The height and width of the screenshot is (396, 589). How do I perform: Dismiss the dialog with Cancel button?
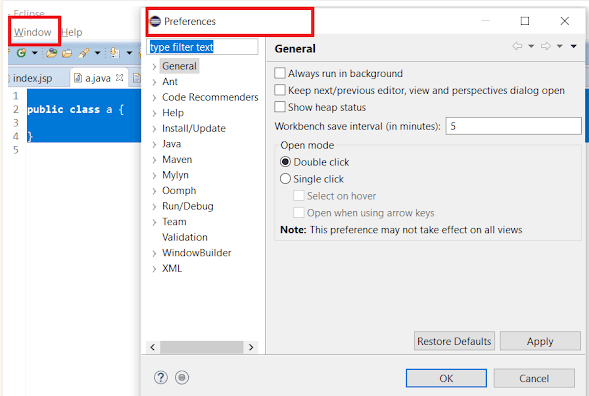[534, 378]
